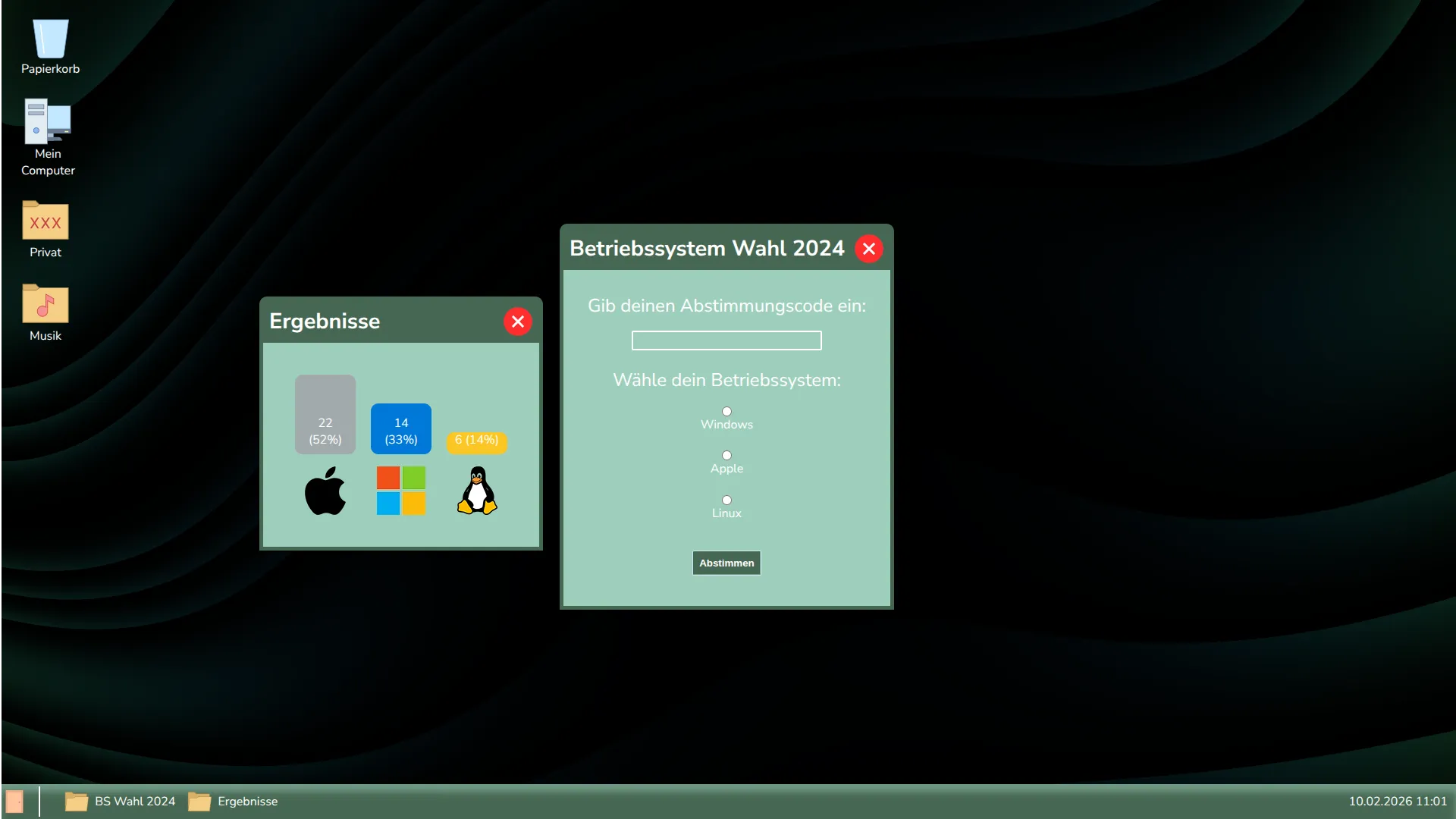Click the Windows logo in the Ergebnisse window

point(400,490)
